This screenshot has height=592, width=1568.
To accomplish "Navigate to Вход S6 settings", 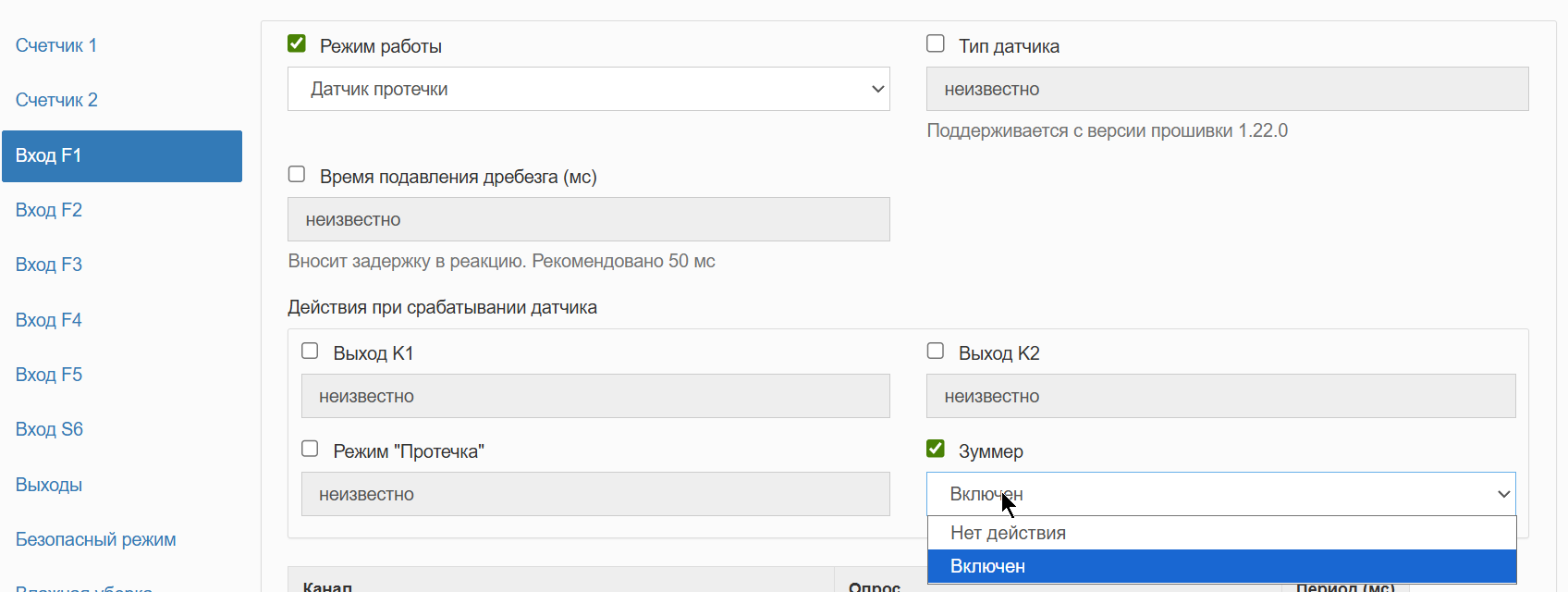I will tap(49, 429).
